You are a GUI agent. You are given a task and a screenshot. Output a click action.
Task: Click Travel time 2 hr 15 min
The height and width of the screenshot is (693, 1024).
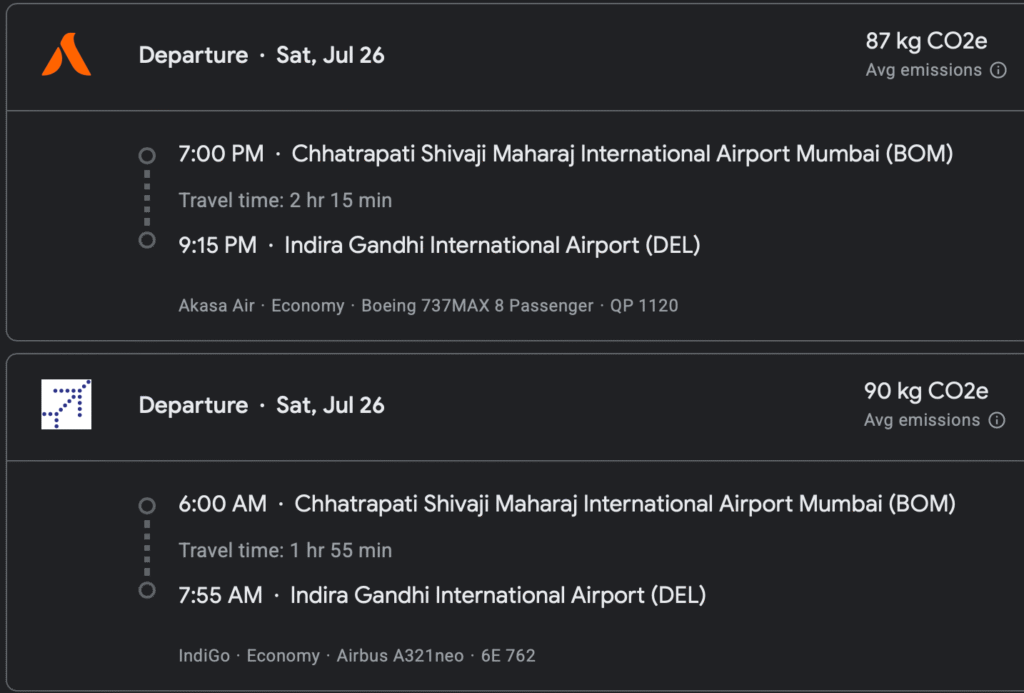tap(285, 200)
